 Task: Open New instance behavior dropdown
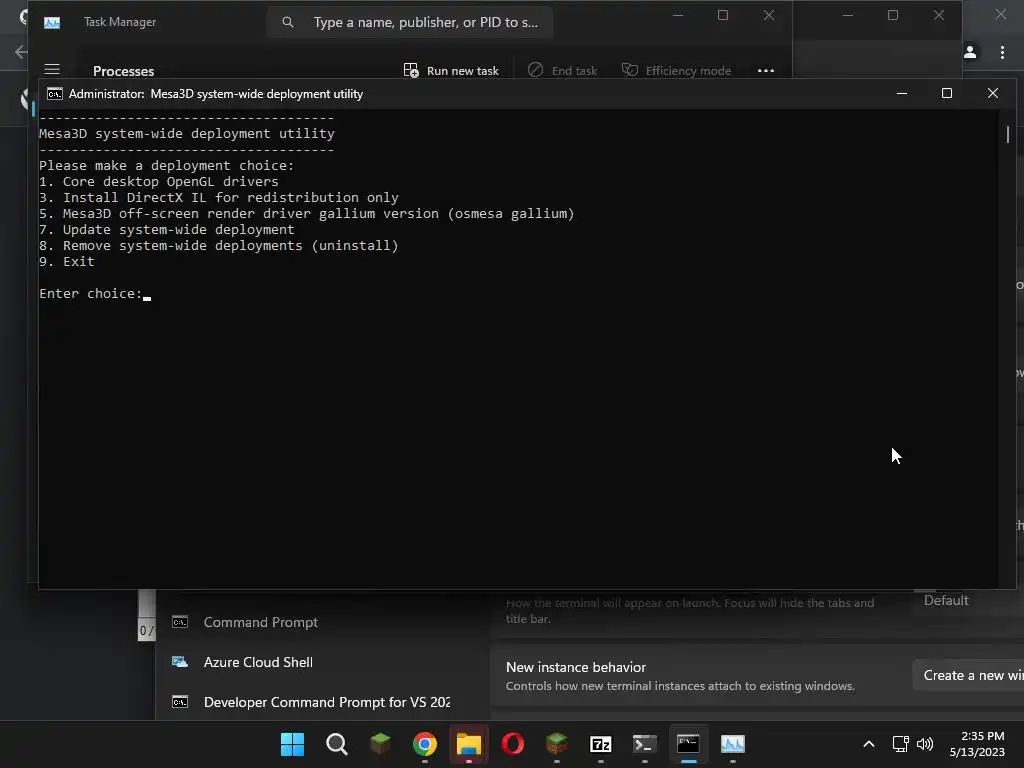pos(968,675)
